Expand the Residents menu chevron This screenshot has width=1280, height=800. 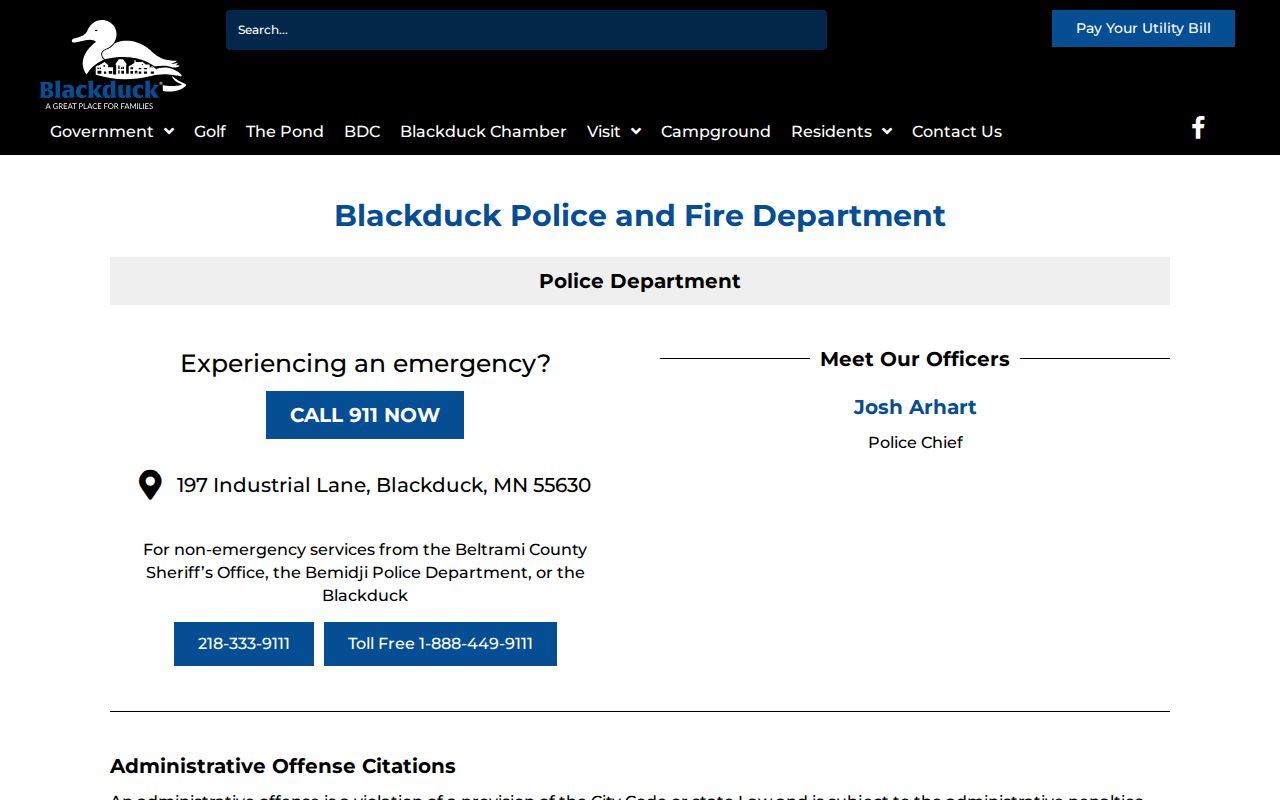pyautogui.click(x=886, y=131)
